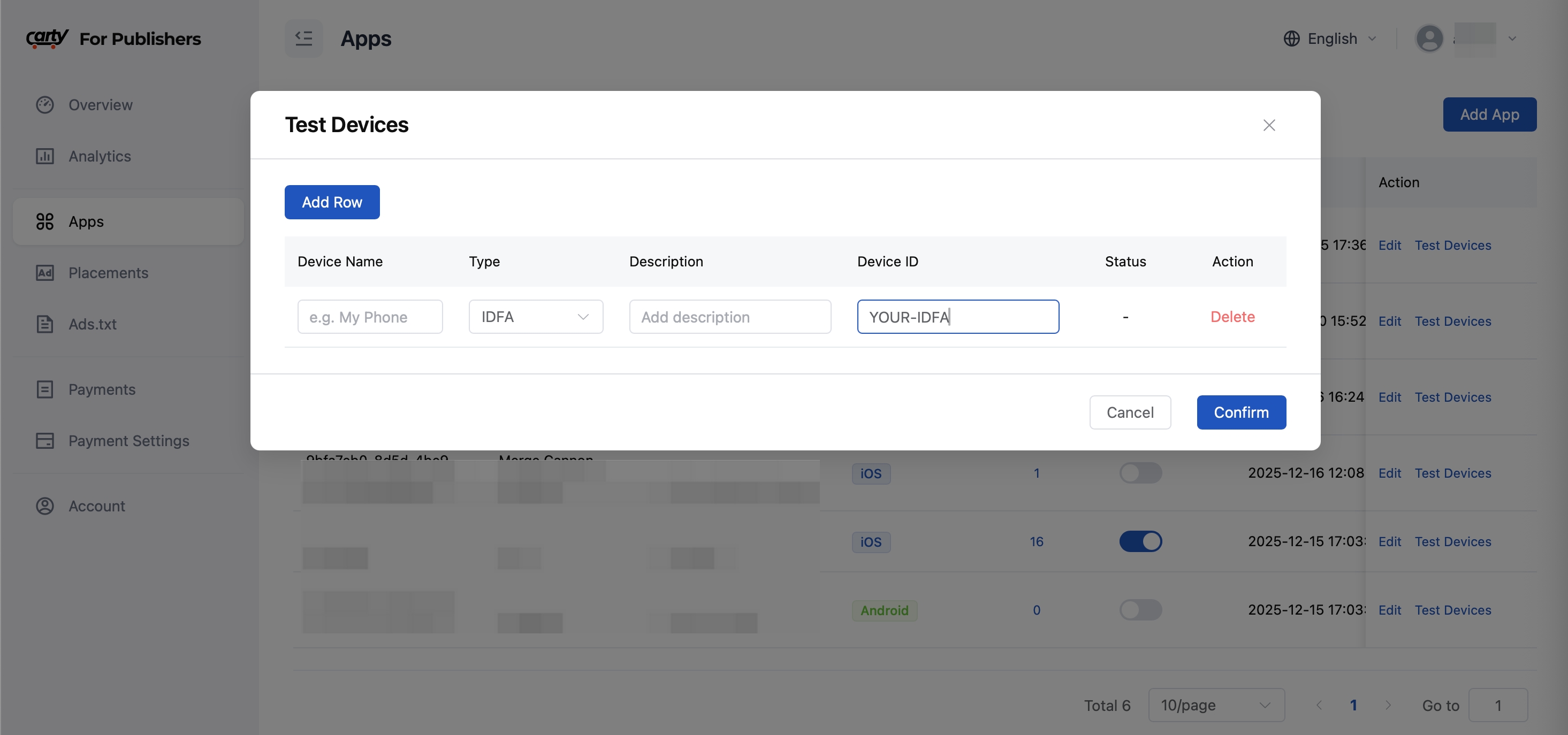Viewport: 1568px width, 735px height.
Task: Click the Overview gauge icon in sidebar
Action: click(x=44, y=105)
